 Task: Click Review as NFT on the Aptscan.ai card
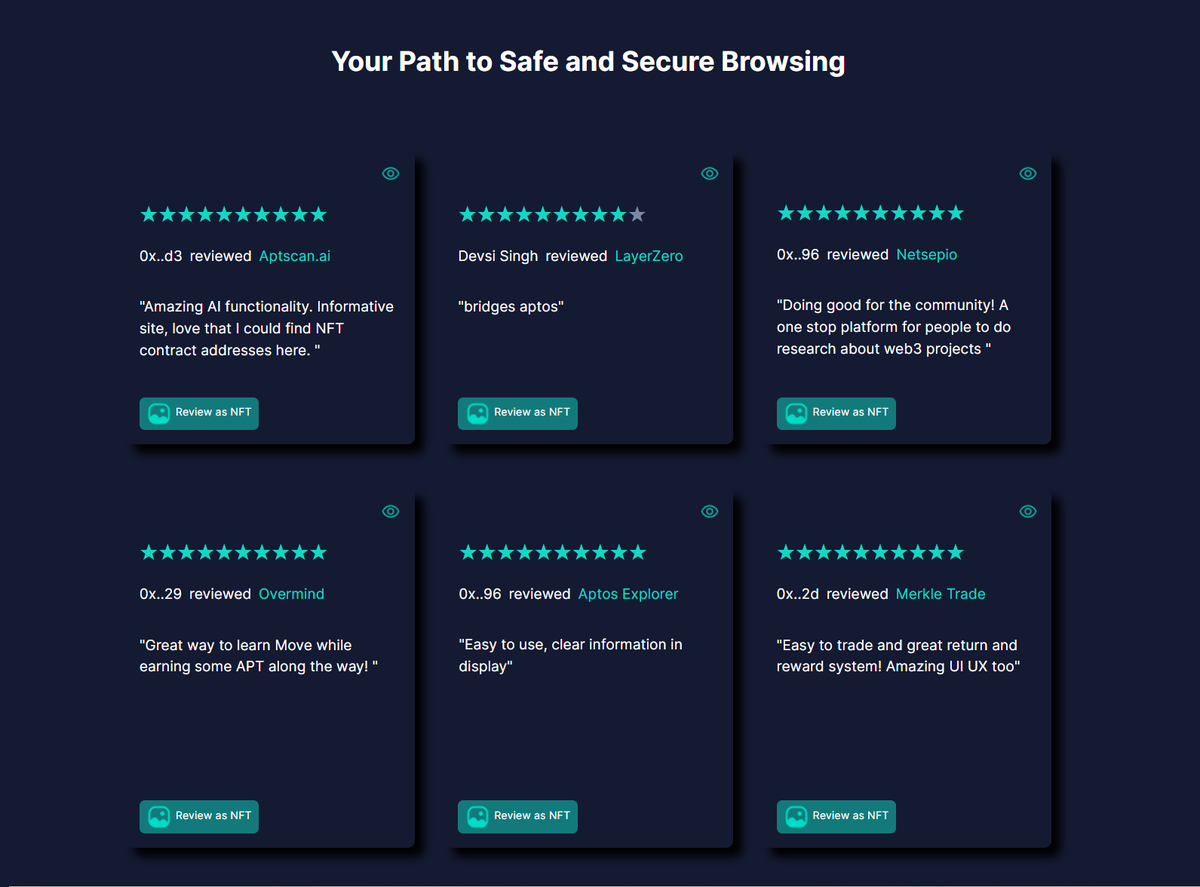click(x=199, y=413)
